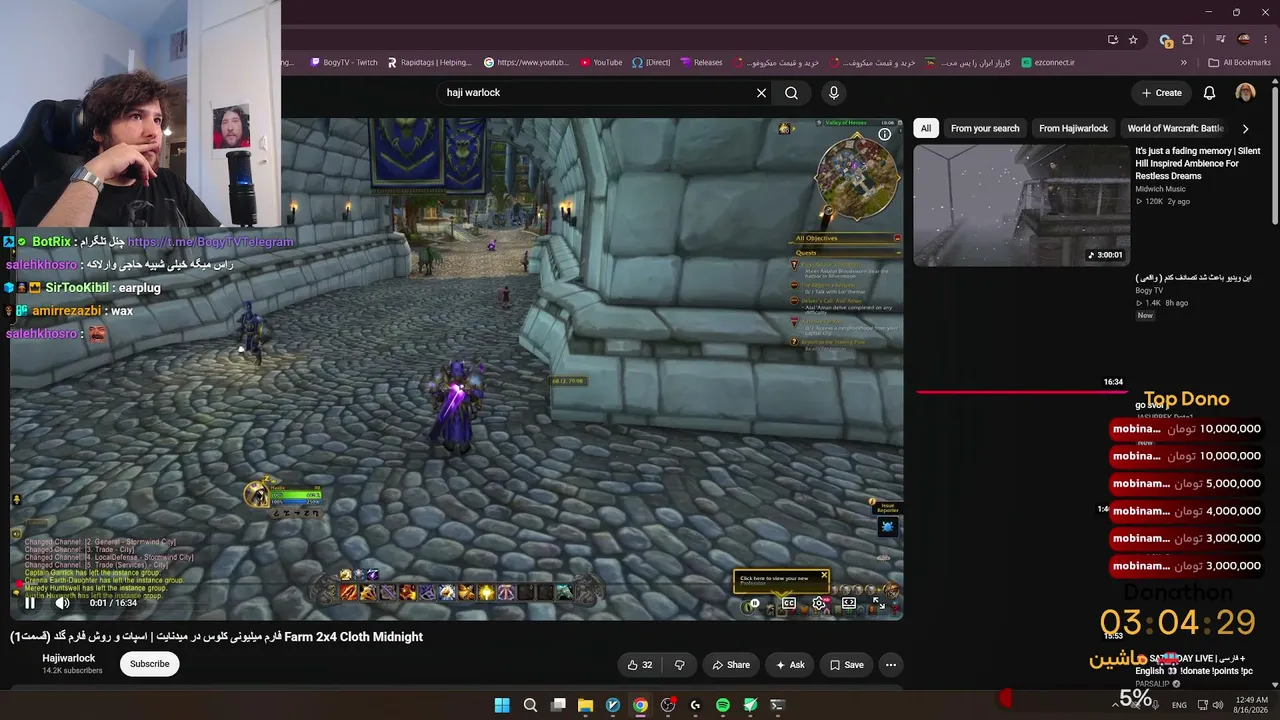Image resolution: width=1280 pixels, height=720 pixels.
Task: Open Logitech G HUB on the taskbar
Action: tap(695, 705)
